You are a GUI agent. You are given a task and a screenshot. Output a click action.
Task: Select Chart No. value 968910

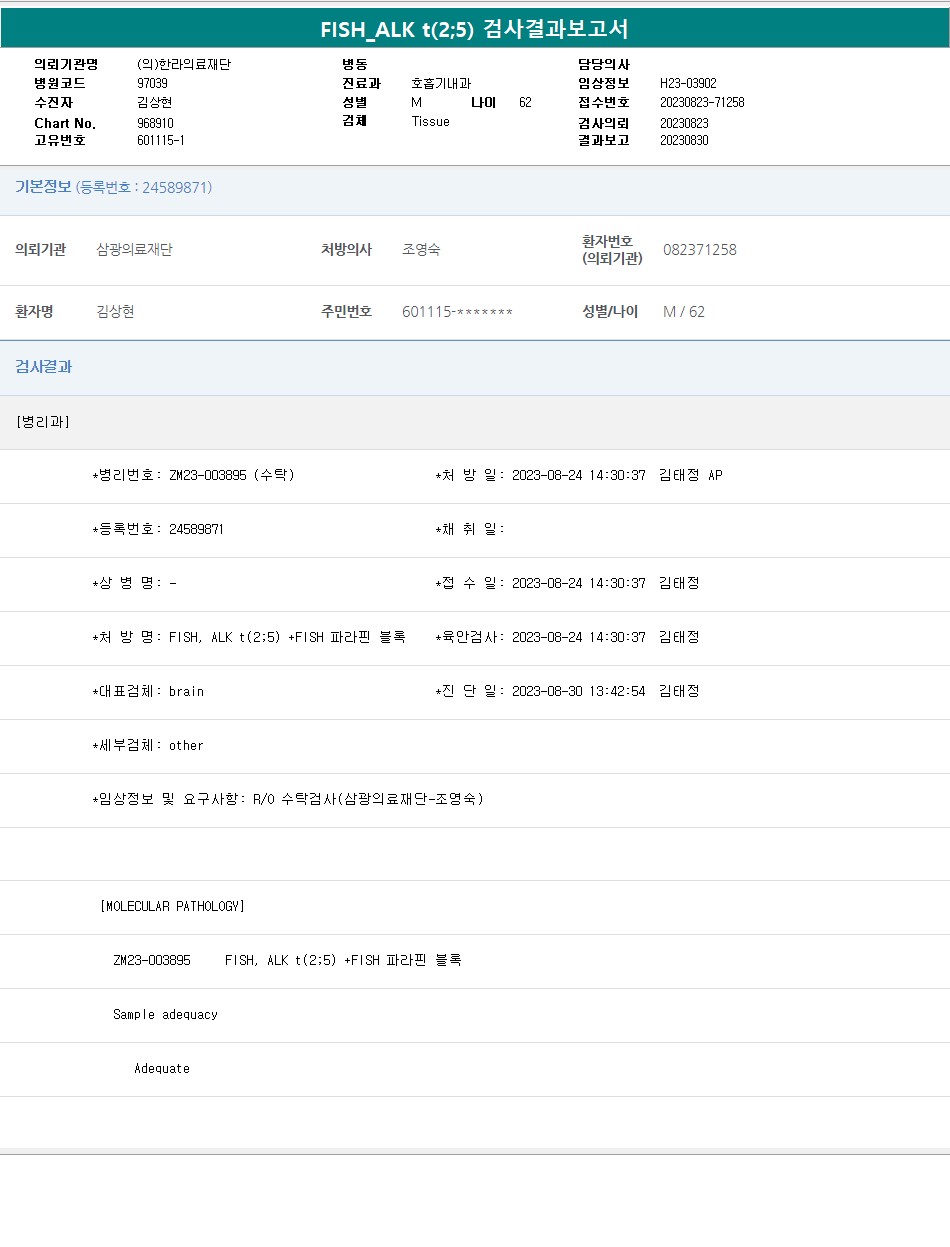(x=155, y=123)
